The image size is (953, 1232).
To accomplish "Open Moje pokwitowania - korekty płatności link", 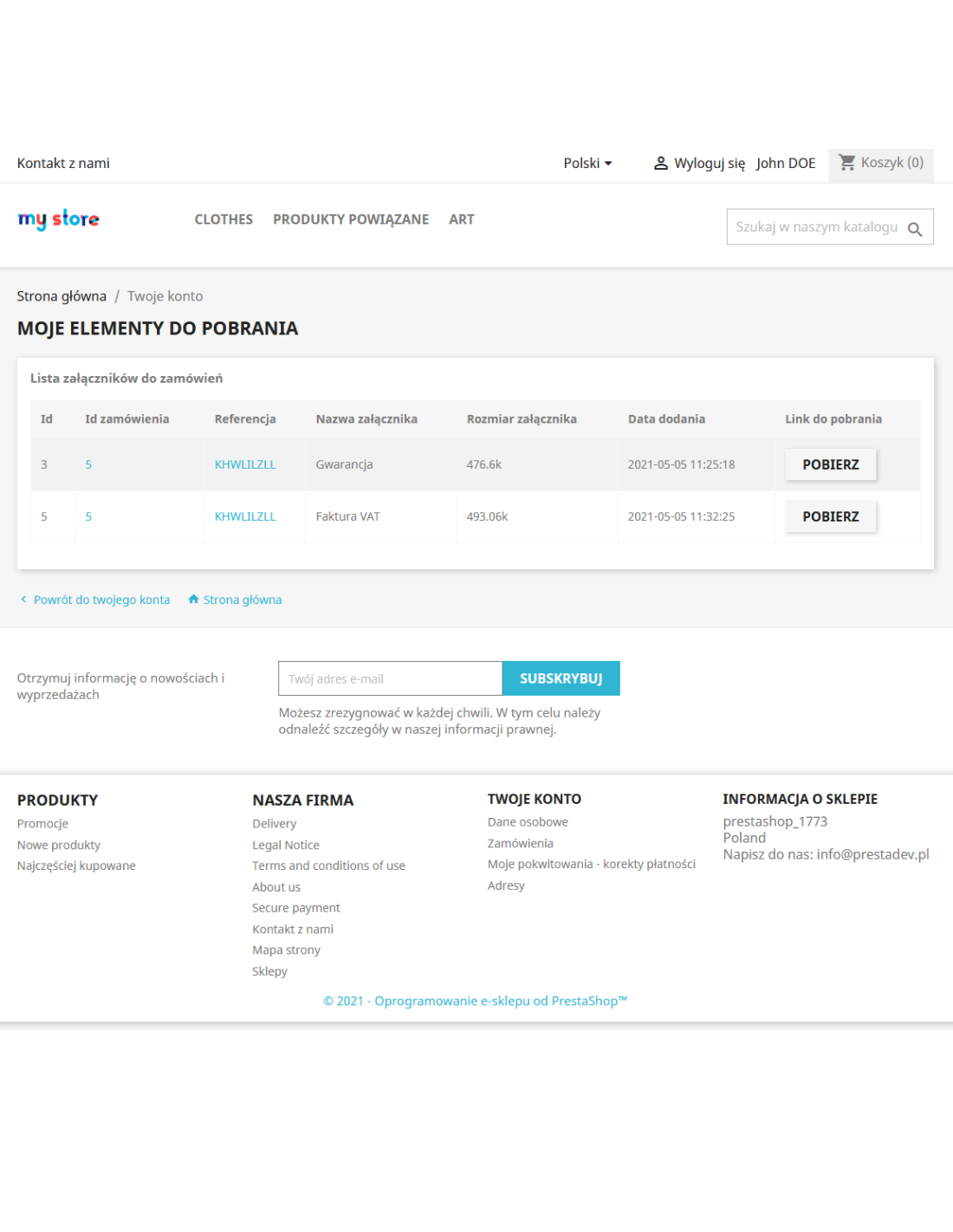I will pos(592,864).
